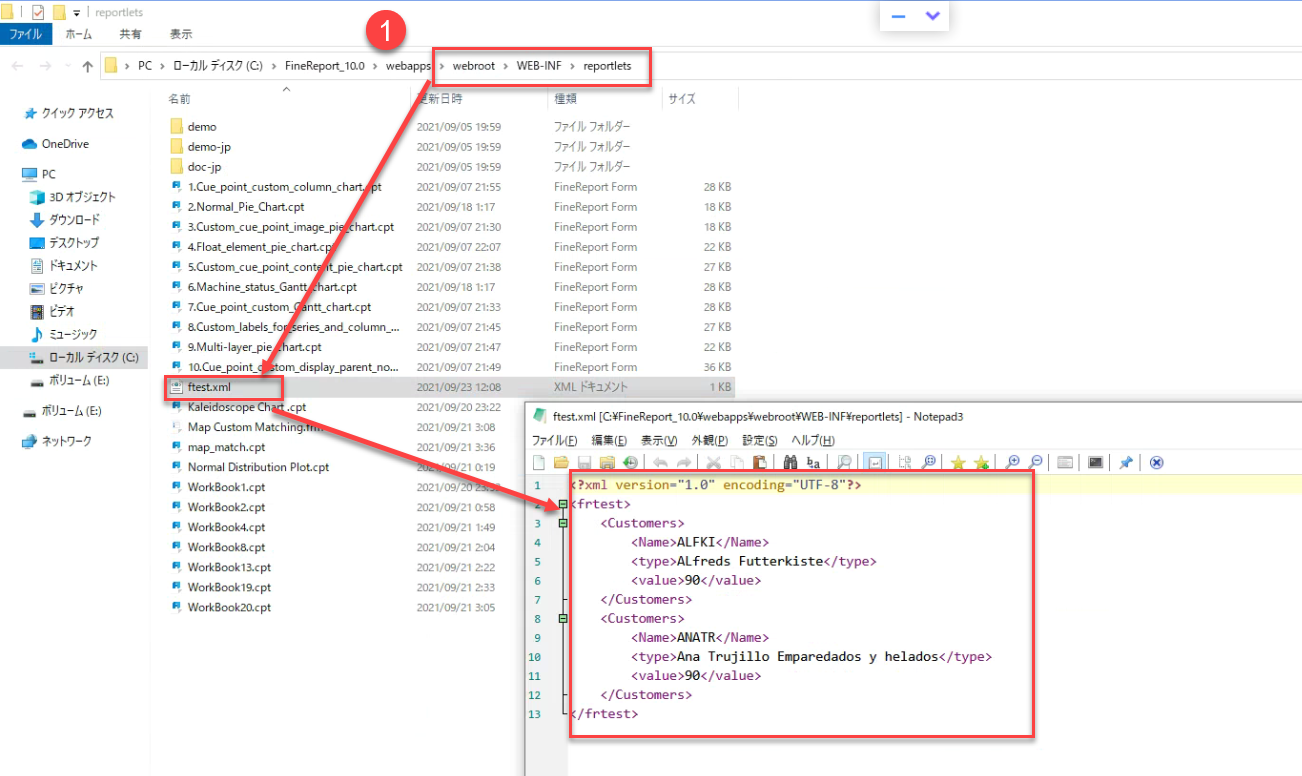Image resolution: width=1302 pixels, height=776 pixels.
Task: Switch to the 共有 ribbon tab
Action: click(x=129, y=33)
